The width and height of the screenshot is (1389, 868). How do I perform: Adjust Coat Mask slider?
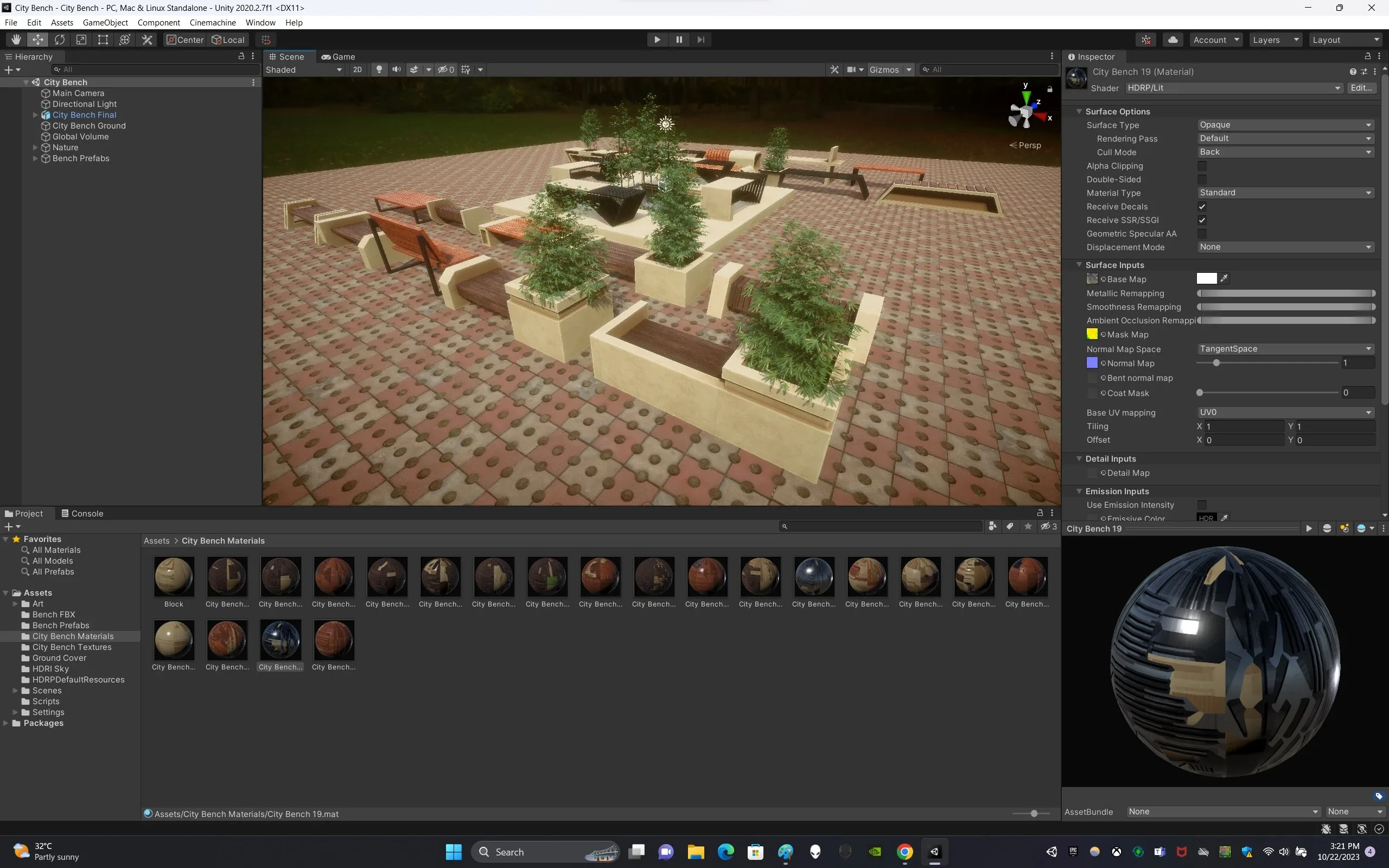point(1267,393)
